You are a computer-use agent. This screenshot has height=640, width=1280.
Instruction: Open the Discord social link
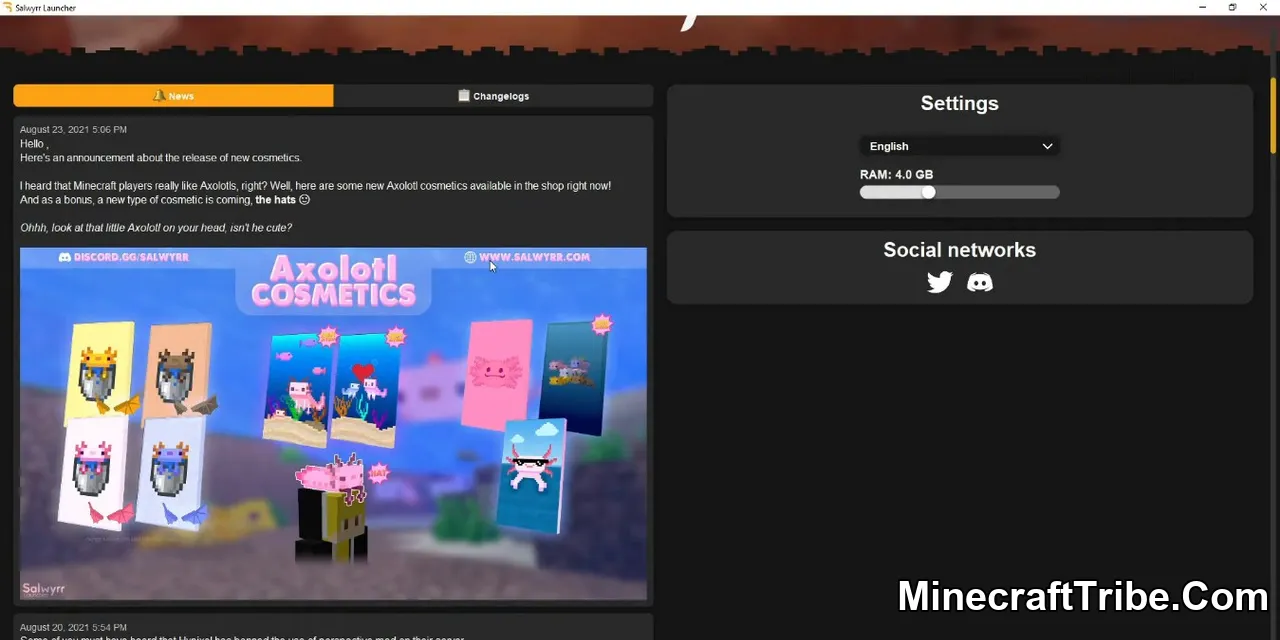[980, 283]
